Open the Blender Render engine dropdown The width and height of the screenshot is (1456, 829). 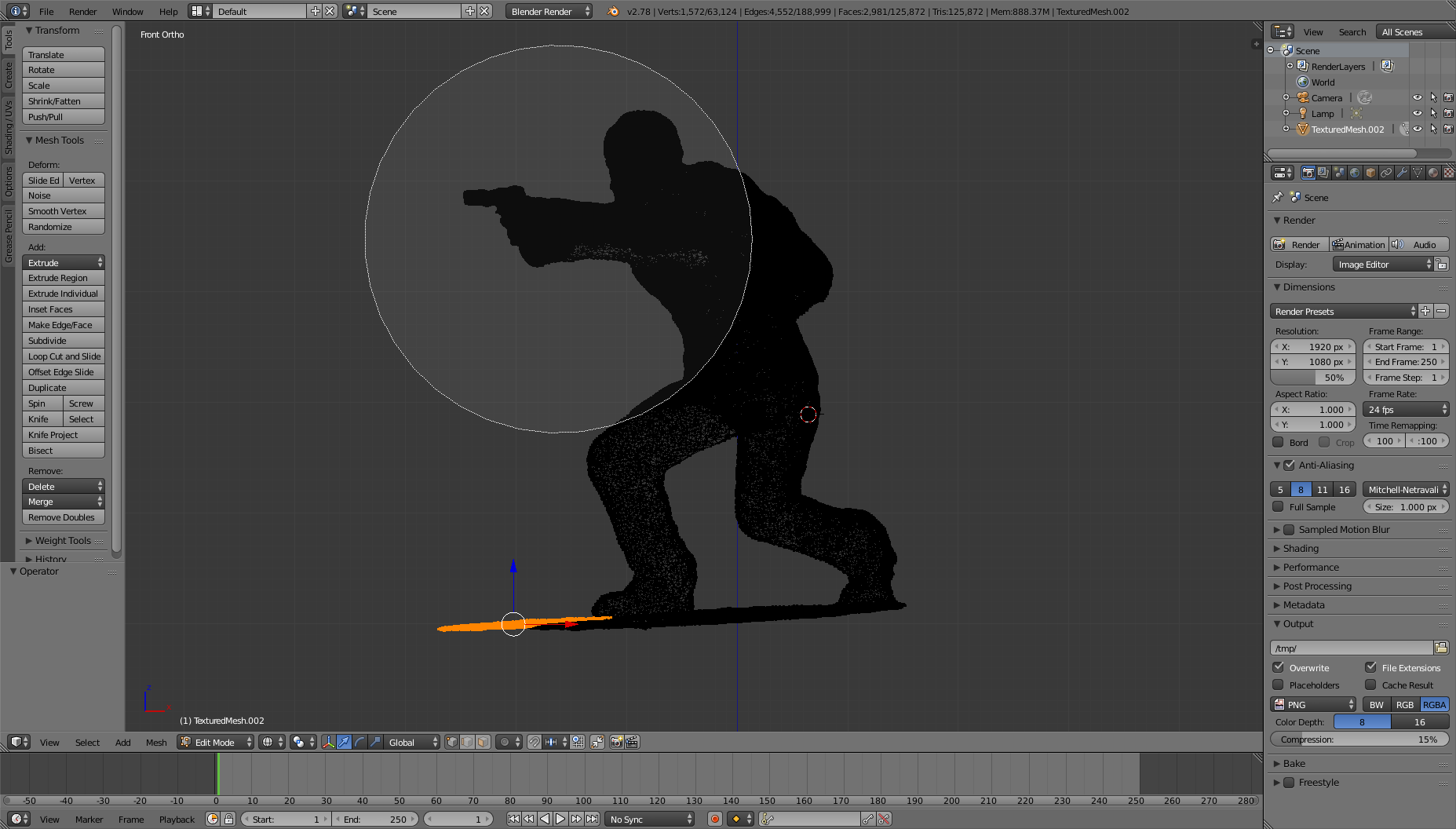click(x=549, y=11)
